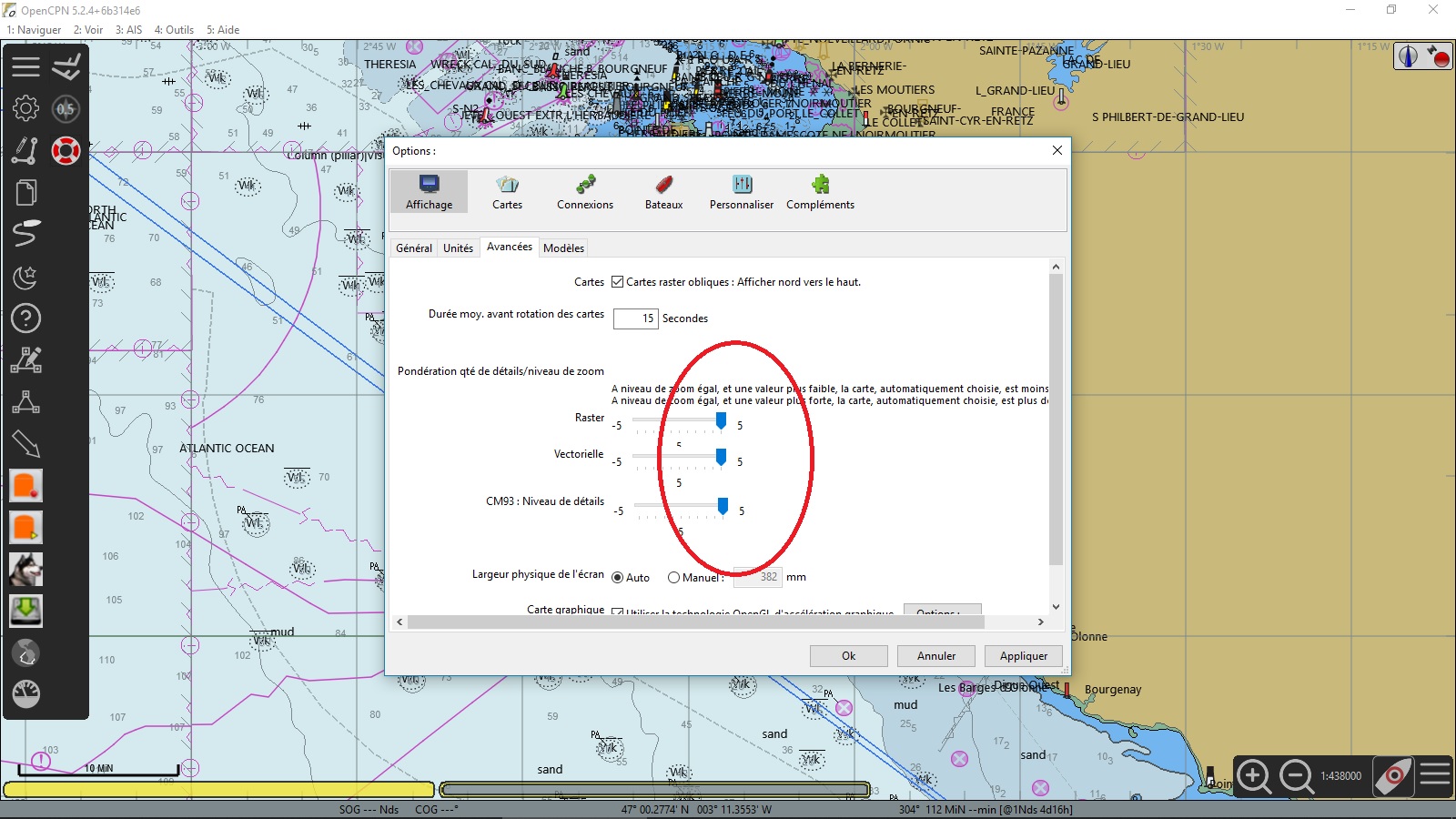Open the help question mark icon
This screenshot has width=1456, height=819.
25,318
